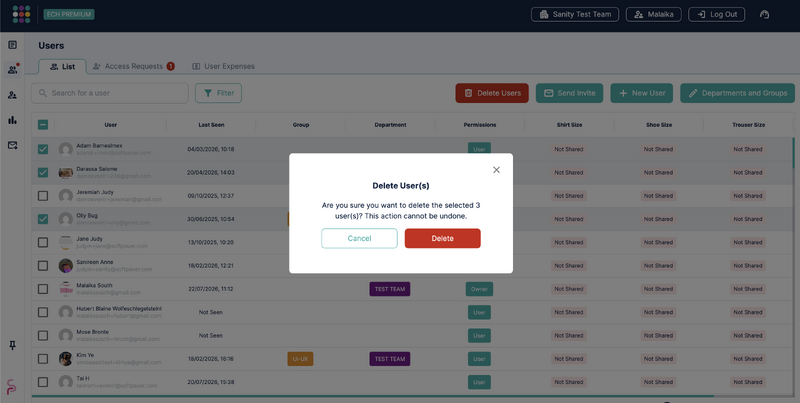Confirm with the red Delete button
The width and height of the screenshot is (800, 403).
pyautogui.click(x=442, y=238)
